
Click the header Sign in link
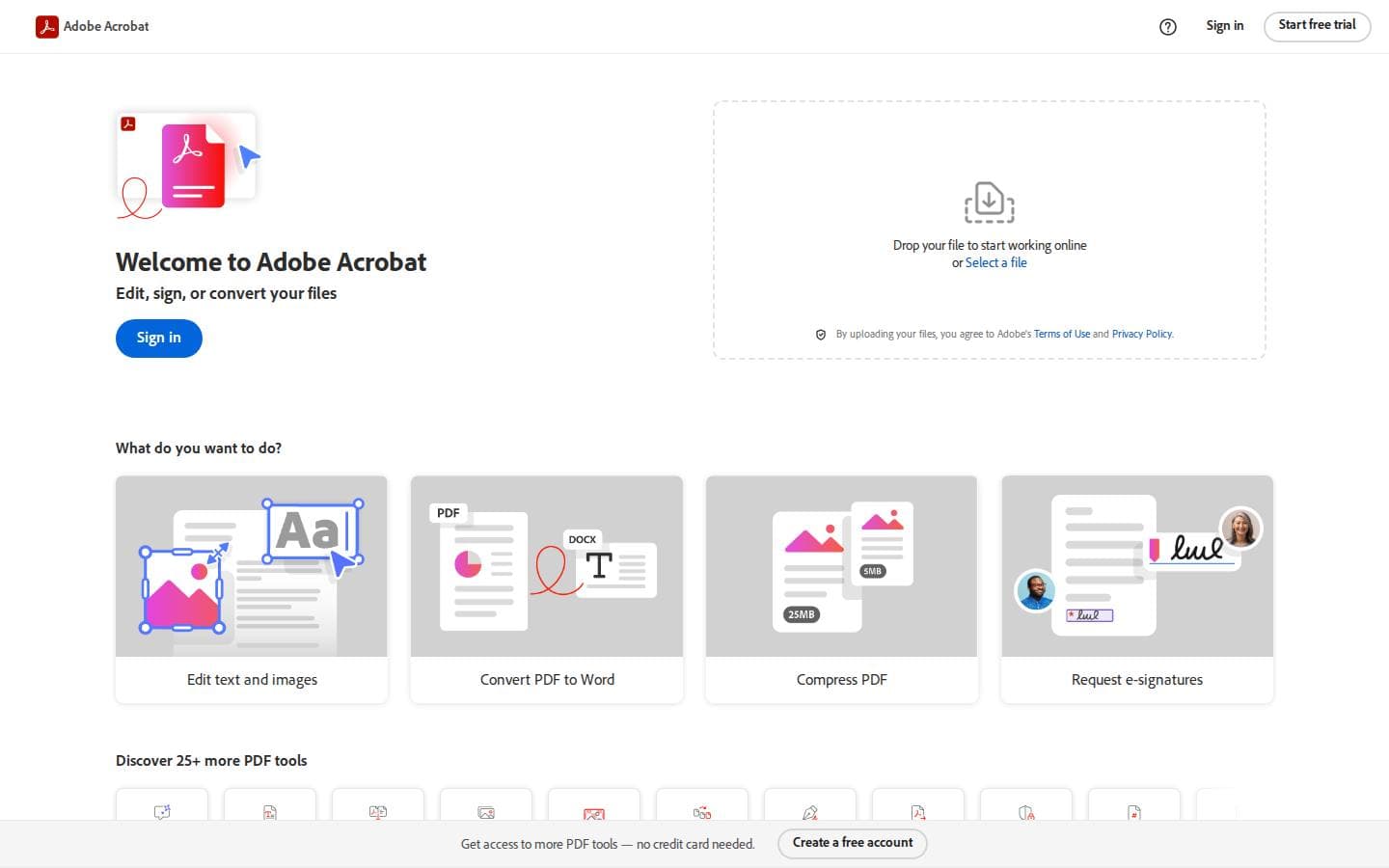click(1225, 26)
